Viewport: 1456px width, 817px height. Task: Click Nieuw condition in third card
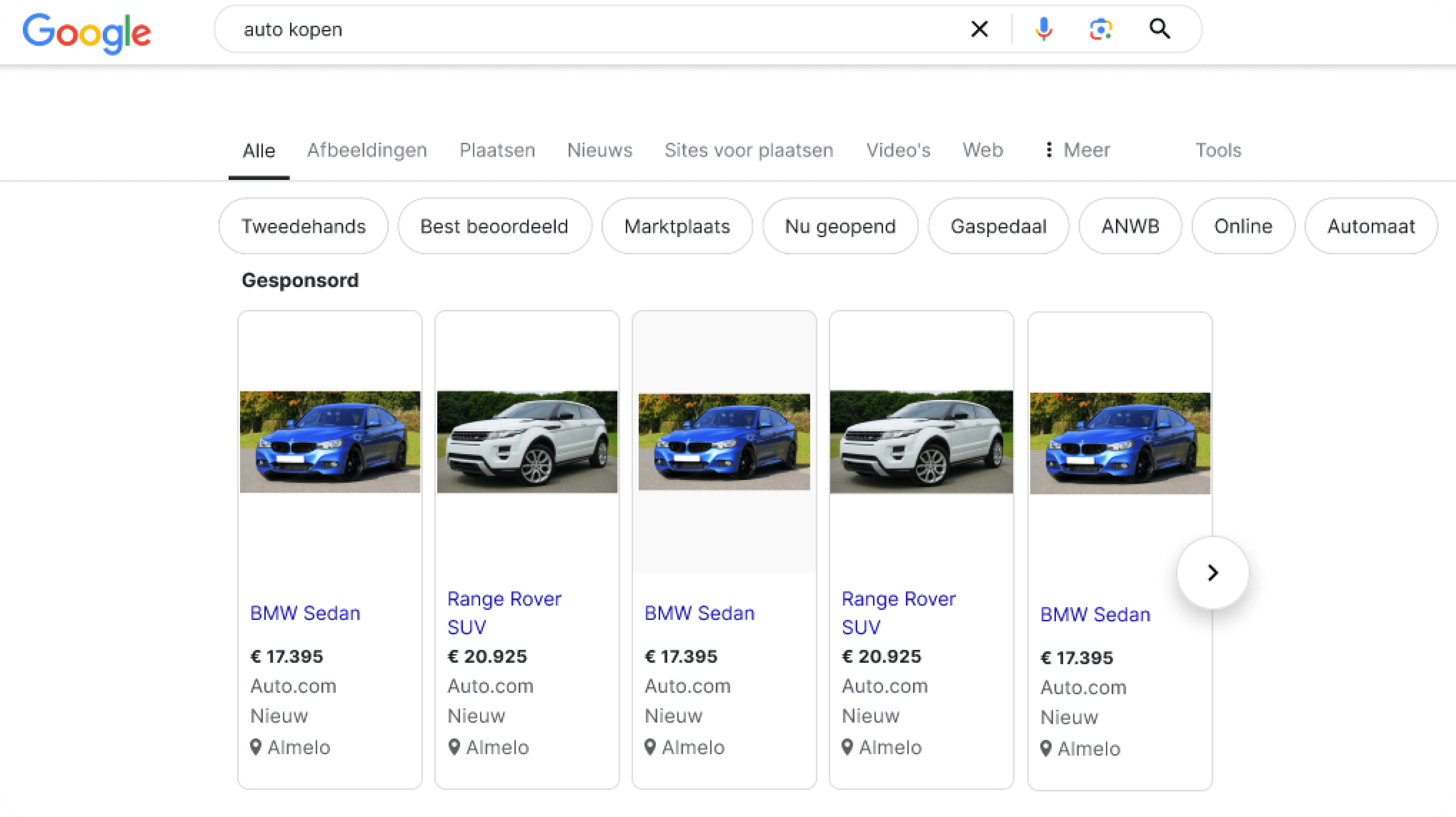click(673, 716)
